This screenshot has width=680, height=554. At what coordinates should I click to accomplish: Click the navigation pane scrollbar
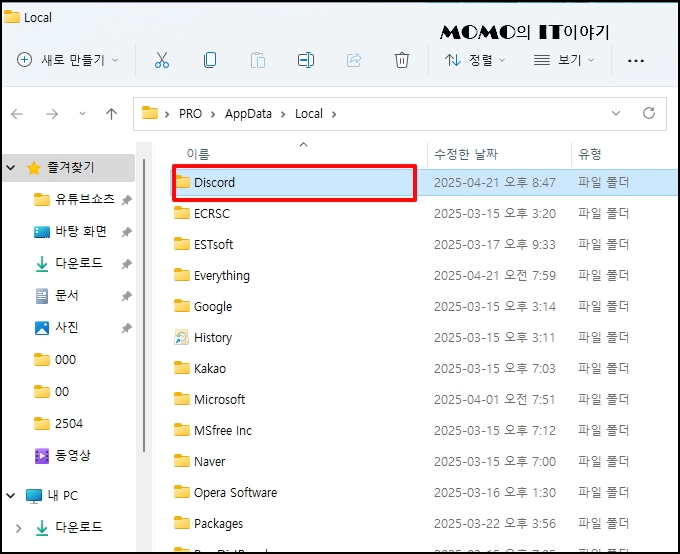(x=144, y=306)
